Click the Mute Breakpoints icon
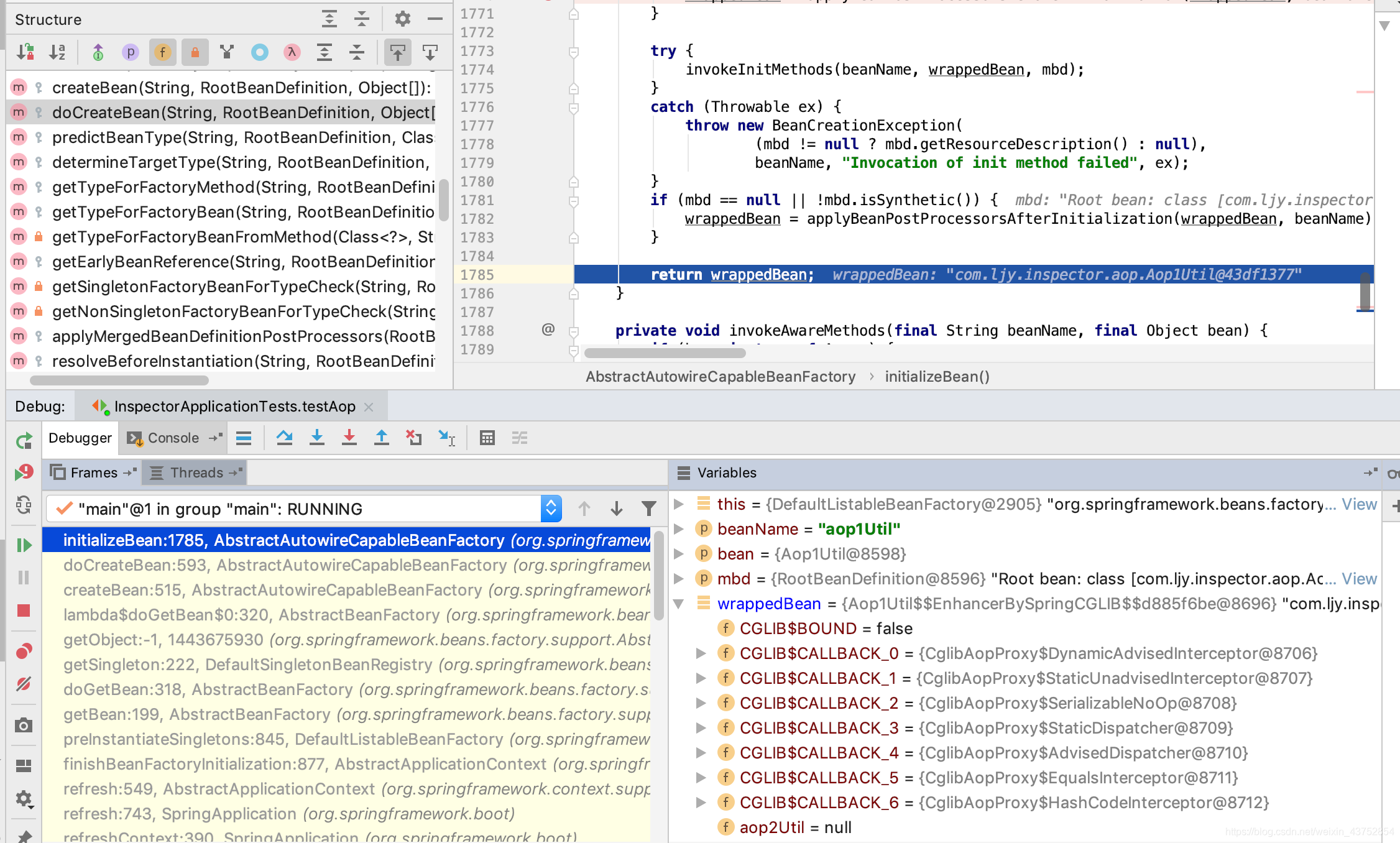The image size is (1400, 843). (24, 684)
